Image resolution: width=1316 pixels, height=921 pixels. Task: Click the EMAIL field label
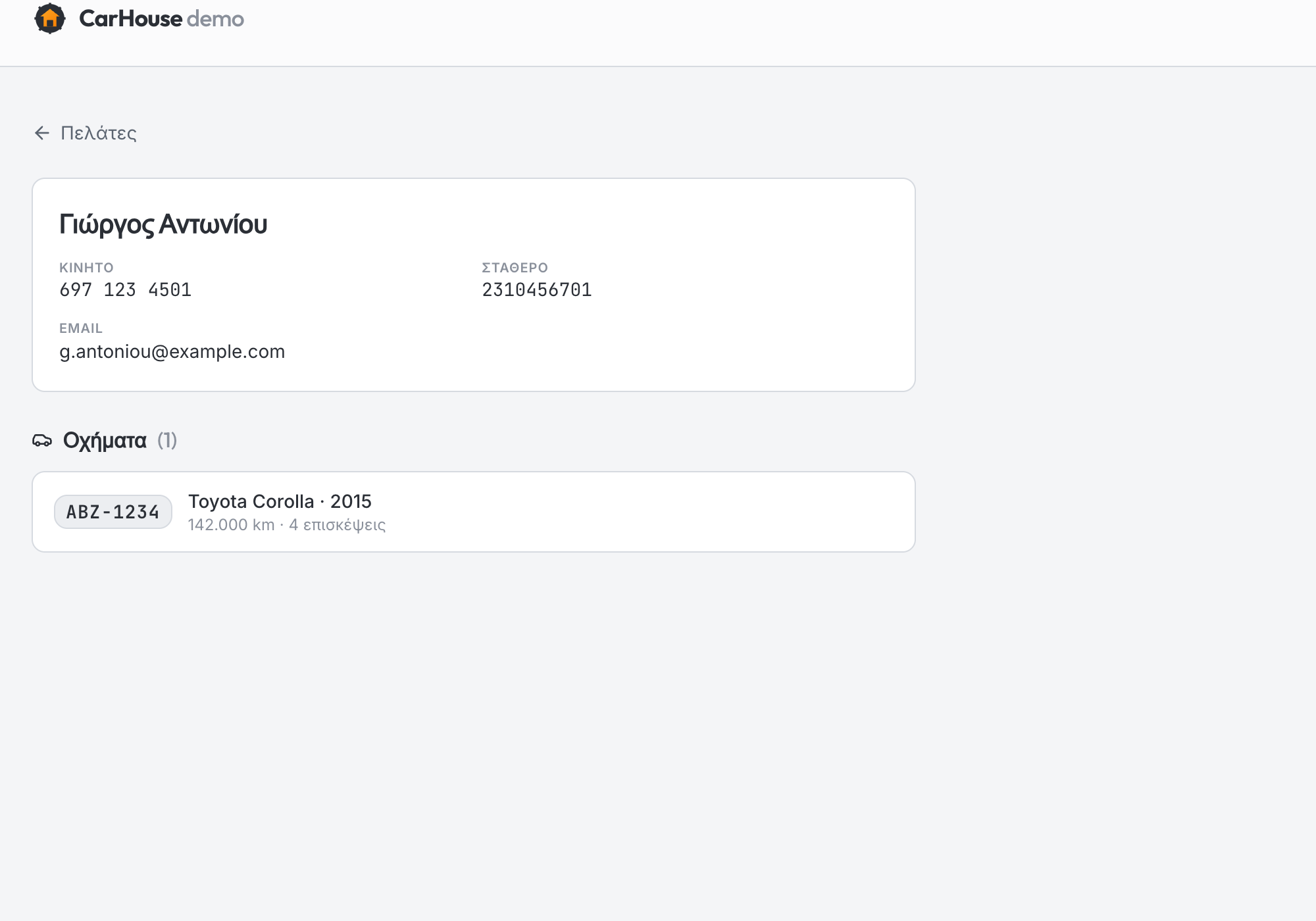81,328
